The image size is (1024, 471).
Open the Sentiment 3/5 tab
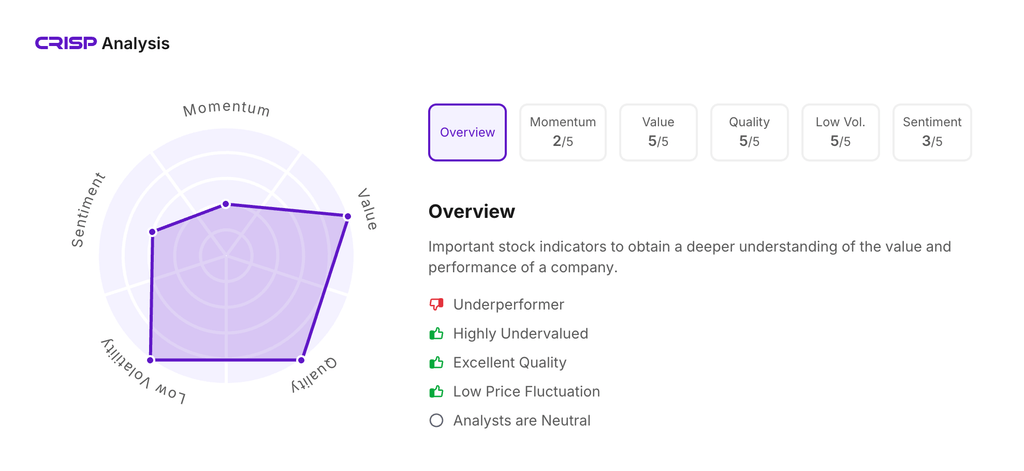(x=931, y=132)
